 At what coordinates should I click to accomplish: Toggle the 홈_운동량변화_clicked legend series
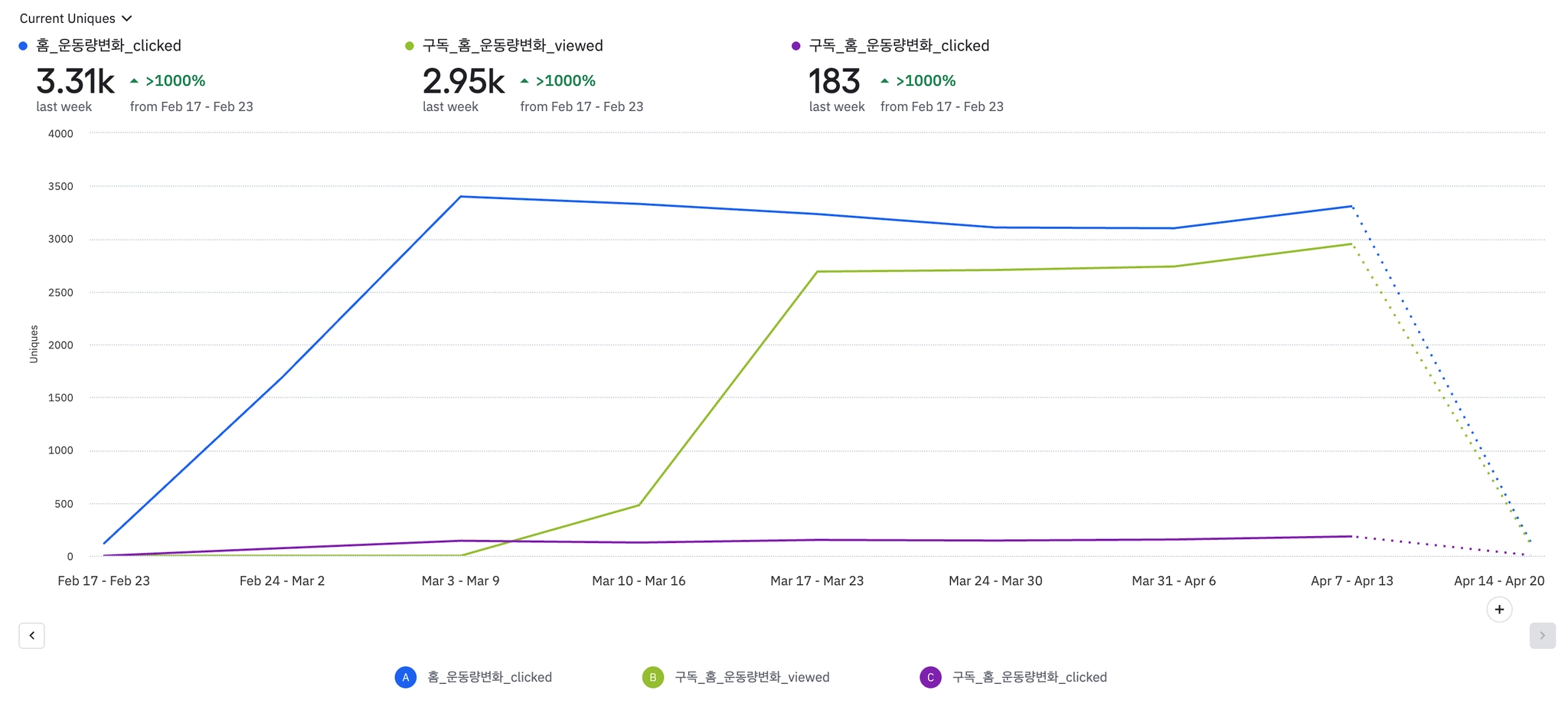pyautogui.click(x=489, y=677)
